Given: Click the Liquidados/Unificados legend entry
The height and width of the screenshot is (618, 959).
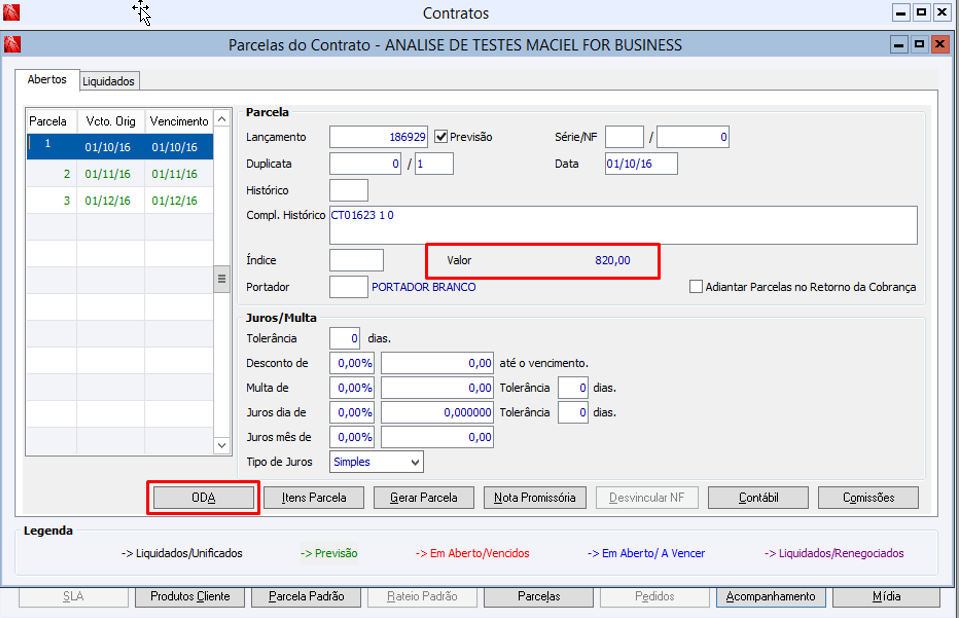Looking at the screenshot, I should [182, 553].
